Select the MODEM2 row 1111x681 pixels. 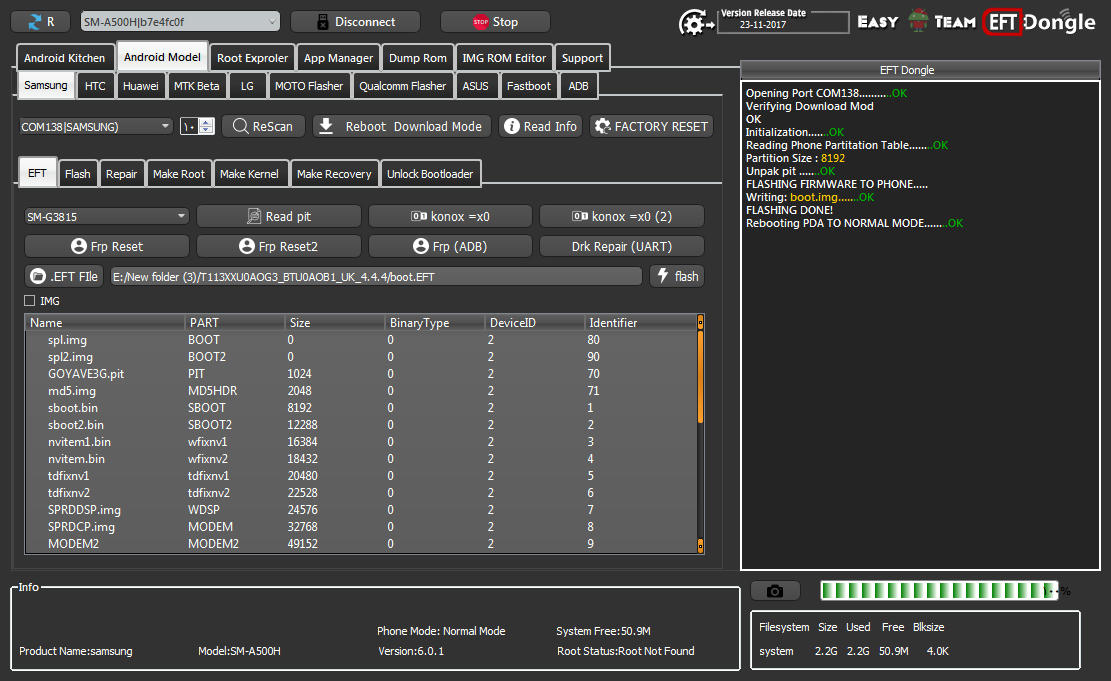pos(361,544)
